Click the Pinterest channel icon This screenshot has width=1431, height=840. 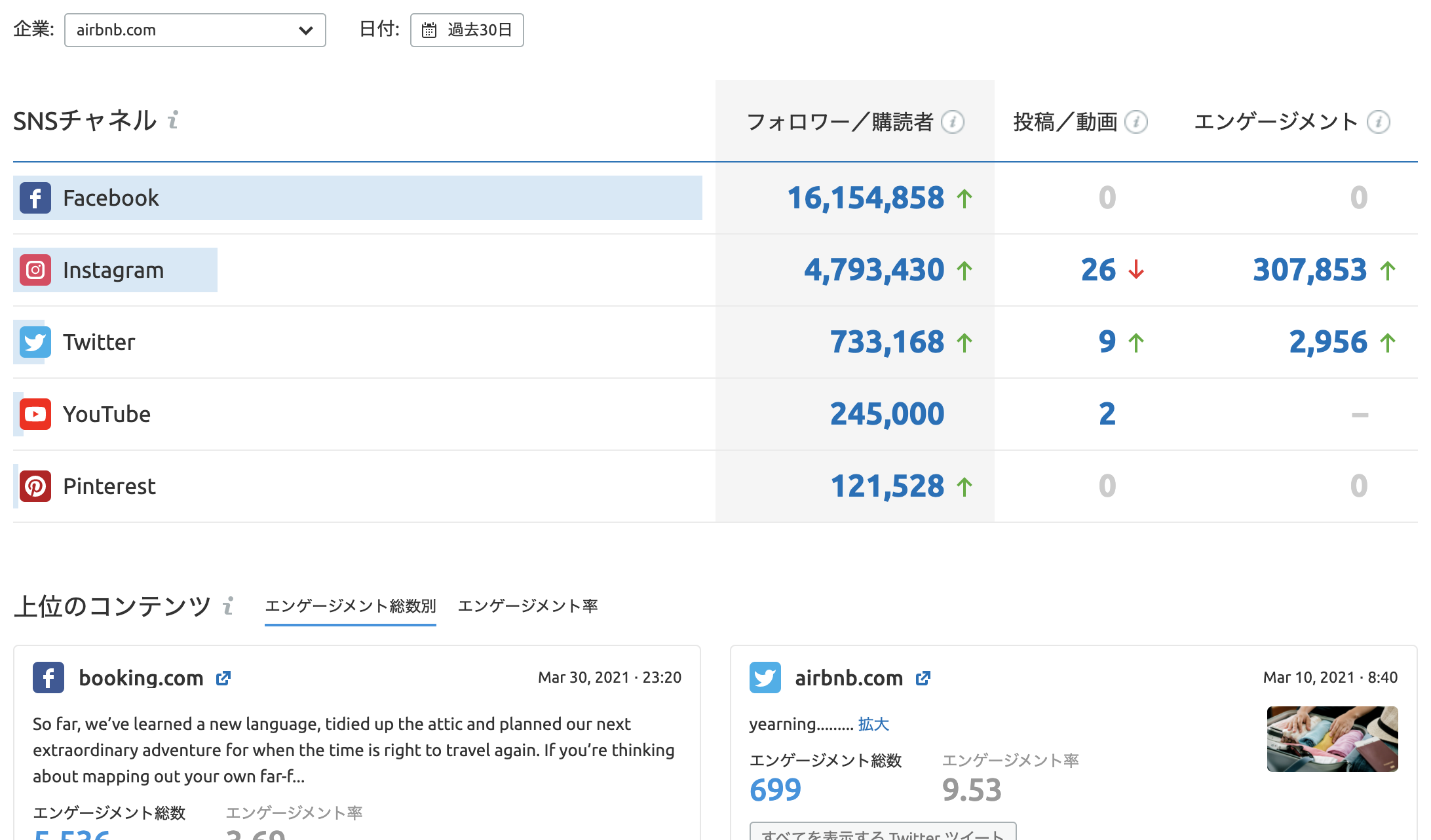pos(35,486)
